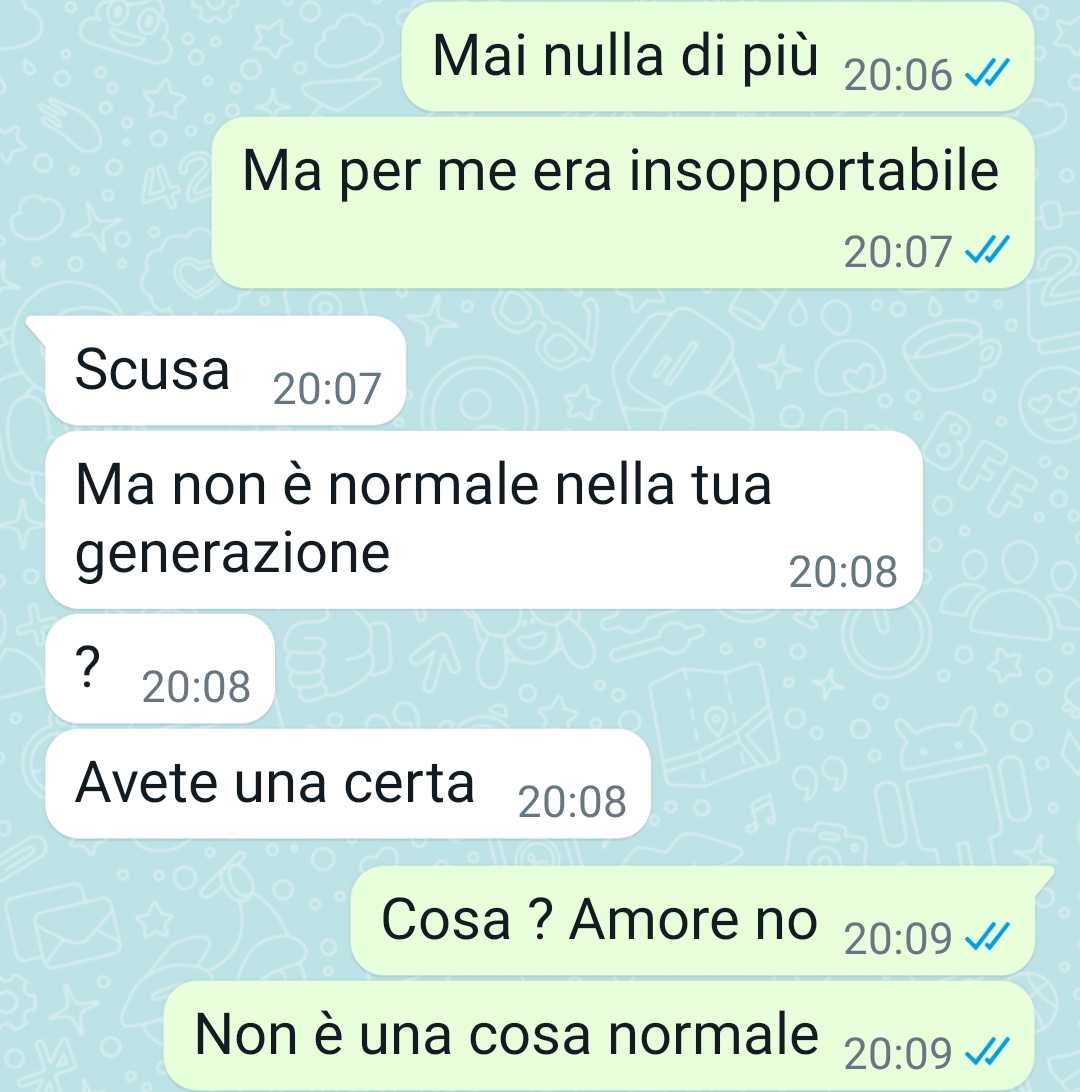Tap the word 'generazione' in received message
Image resolution: width=1080 pixels, height=1092 pixels.
[232, 555]
